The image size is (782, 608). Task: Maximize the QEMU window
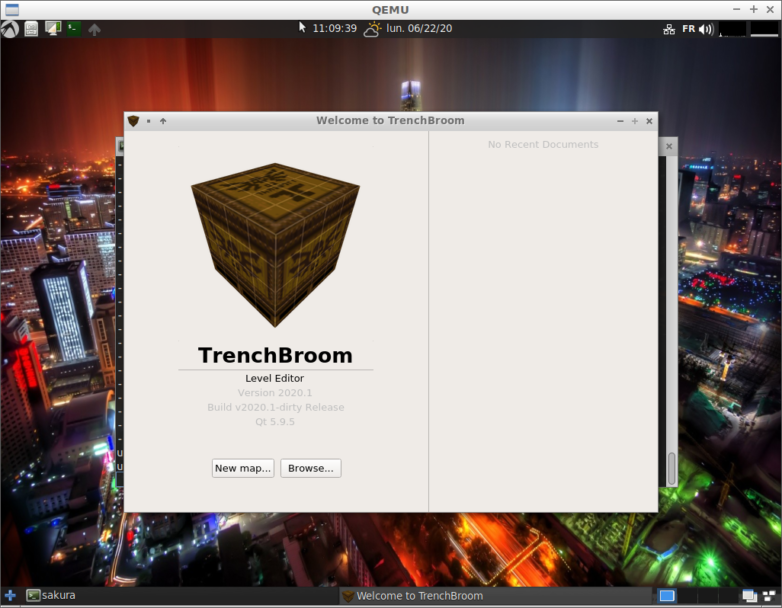tap(754, 9)
